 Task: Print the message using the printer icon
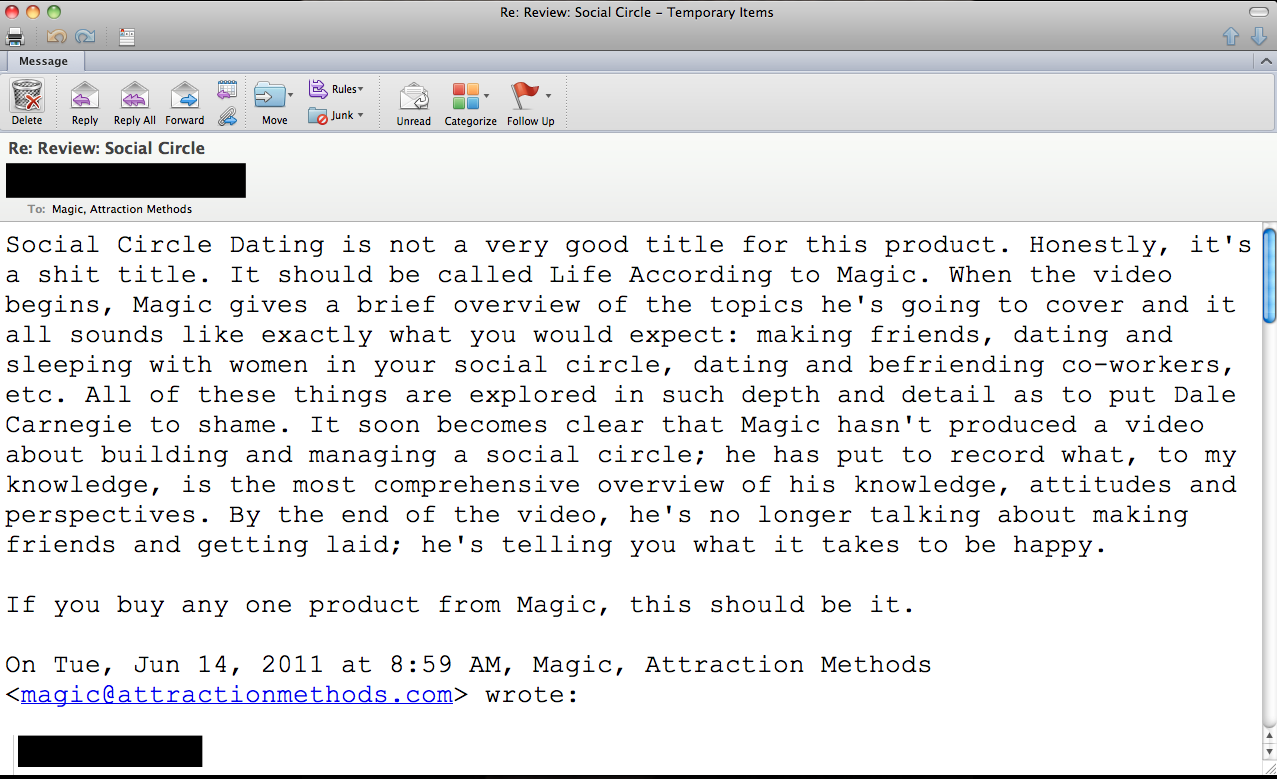pos(15,37)
